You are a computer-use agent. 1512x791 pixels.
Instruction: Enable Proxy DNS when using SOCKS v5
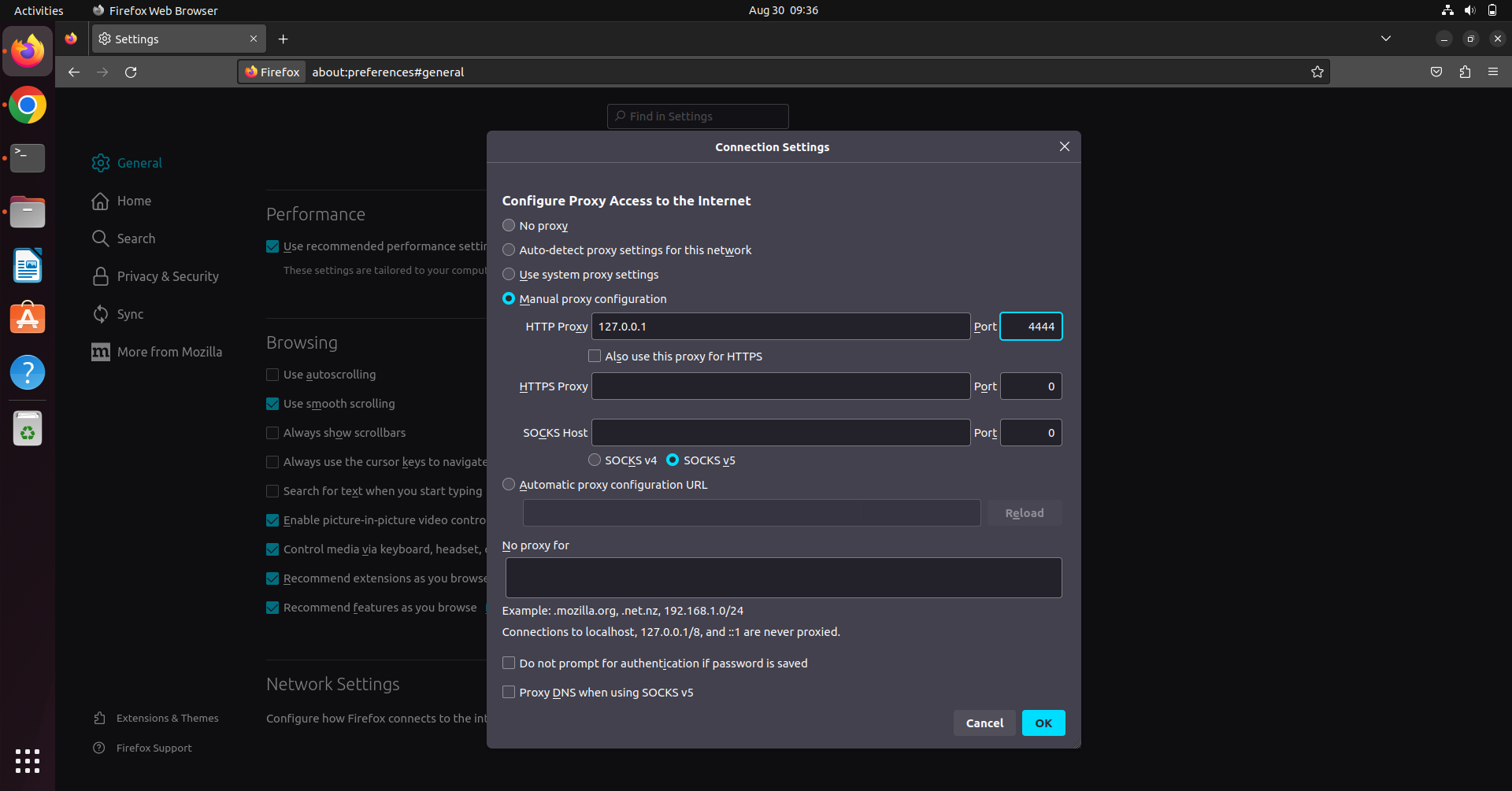[509, 692]
